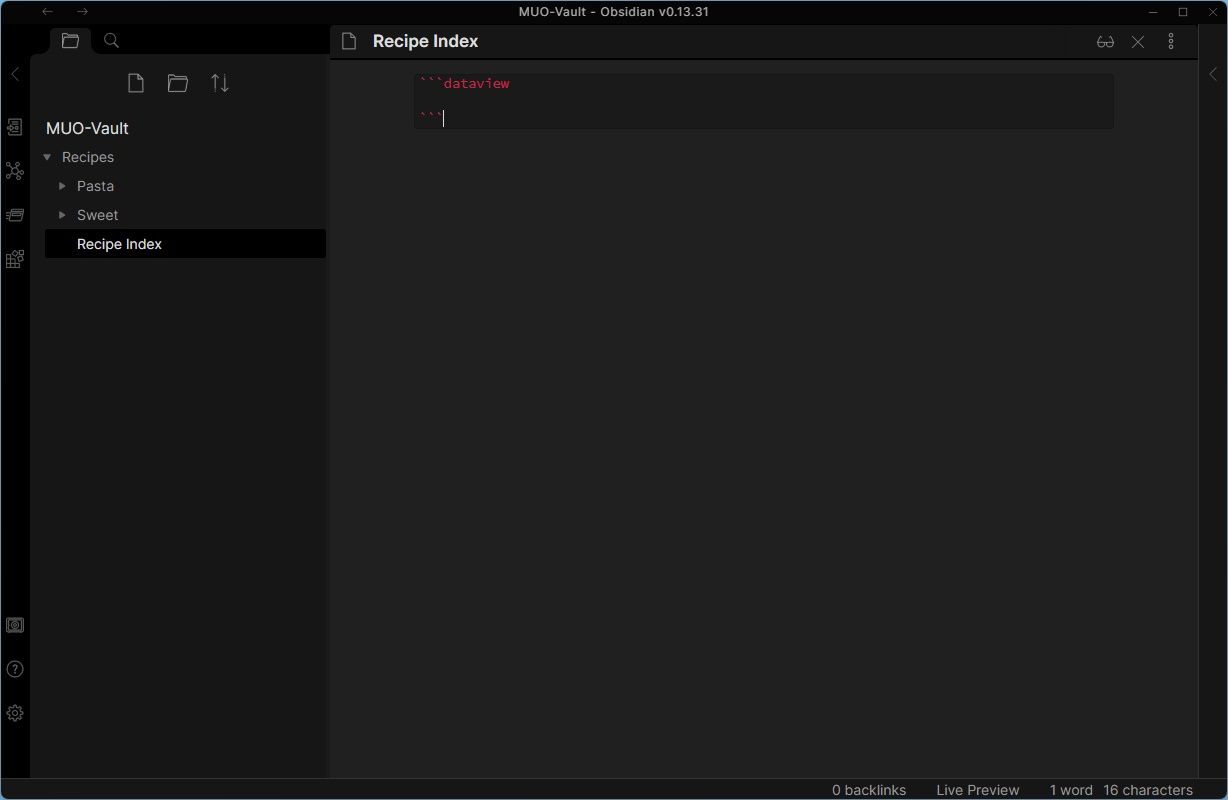Show the 0 backlinks status item
The image size is (1228, 800).
(869, 790)
